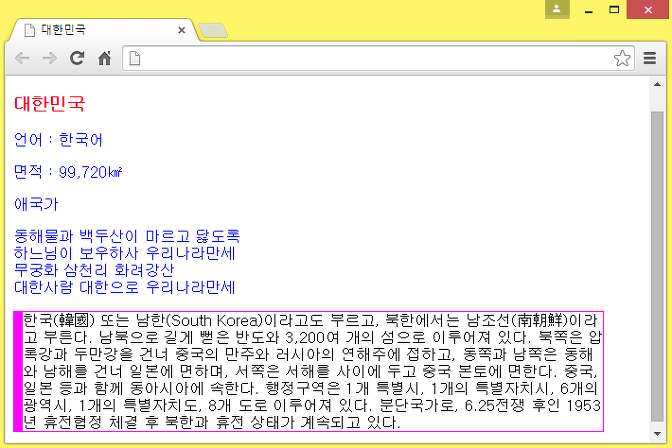Screen dimensions: 672x448
Task: Go forward using the forward arrow
Action: 50,58
